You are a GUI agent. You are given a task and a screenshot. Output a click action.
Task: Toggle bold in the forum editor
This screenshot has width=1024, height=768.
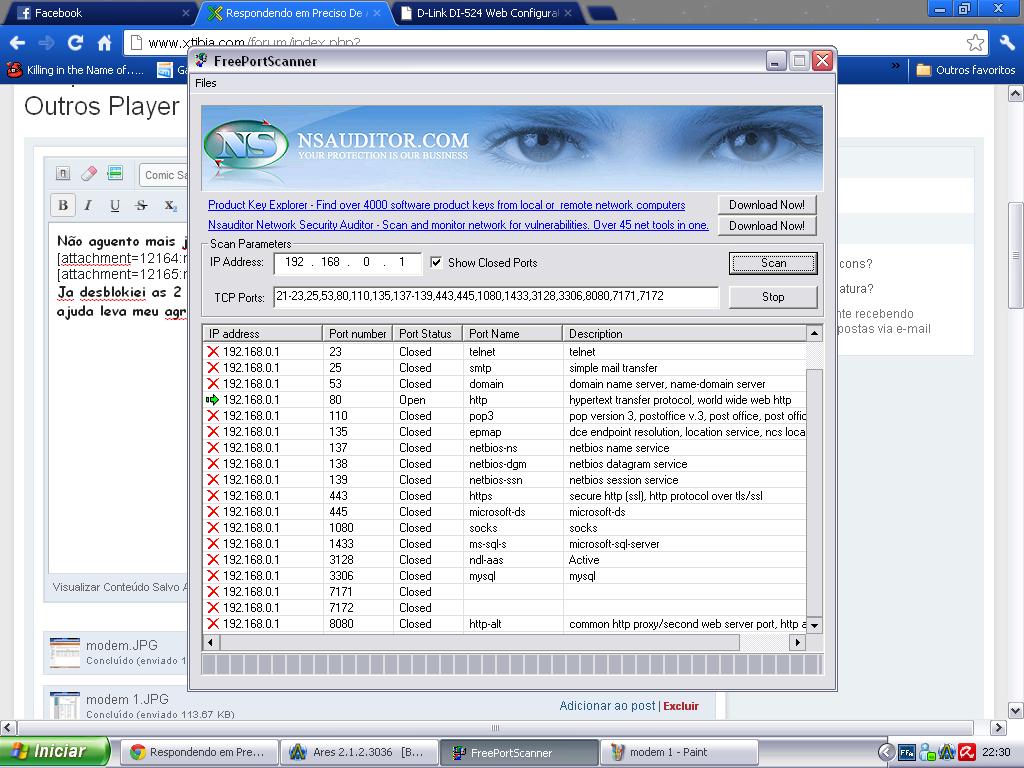pos(63,205)
